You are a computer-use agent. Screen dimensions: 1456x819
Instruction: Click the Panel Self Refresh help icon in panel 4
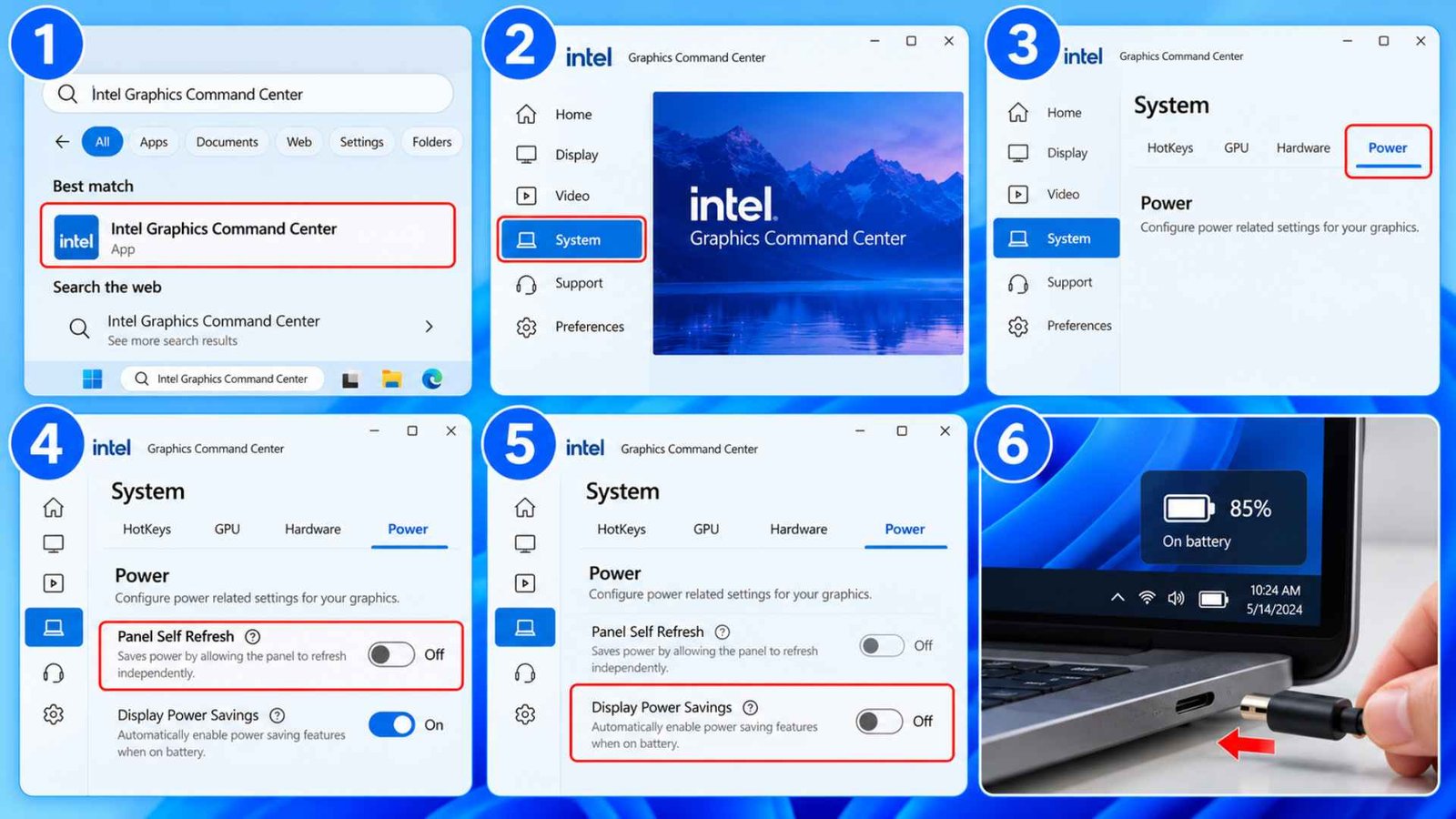pos(253,637)
